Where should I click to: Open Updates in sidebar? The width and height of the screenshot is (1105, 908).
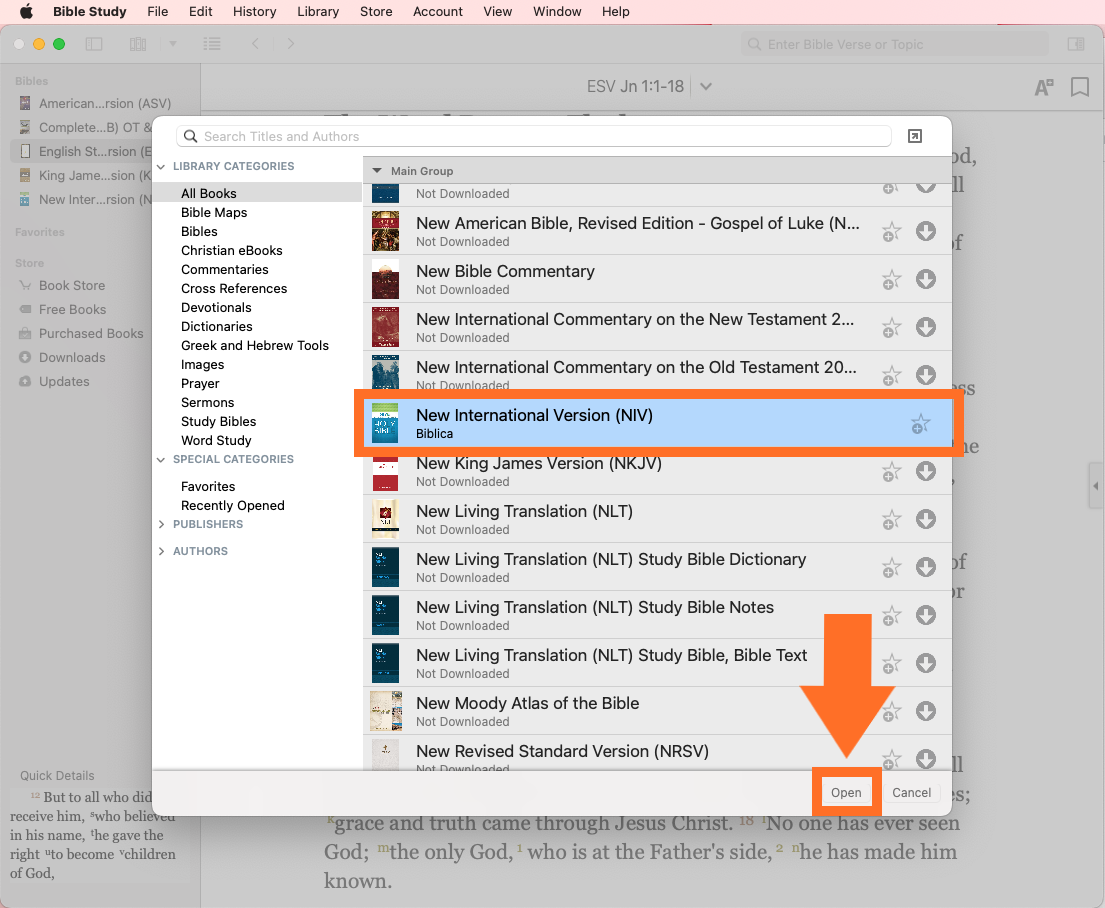(x=64, y=381)
